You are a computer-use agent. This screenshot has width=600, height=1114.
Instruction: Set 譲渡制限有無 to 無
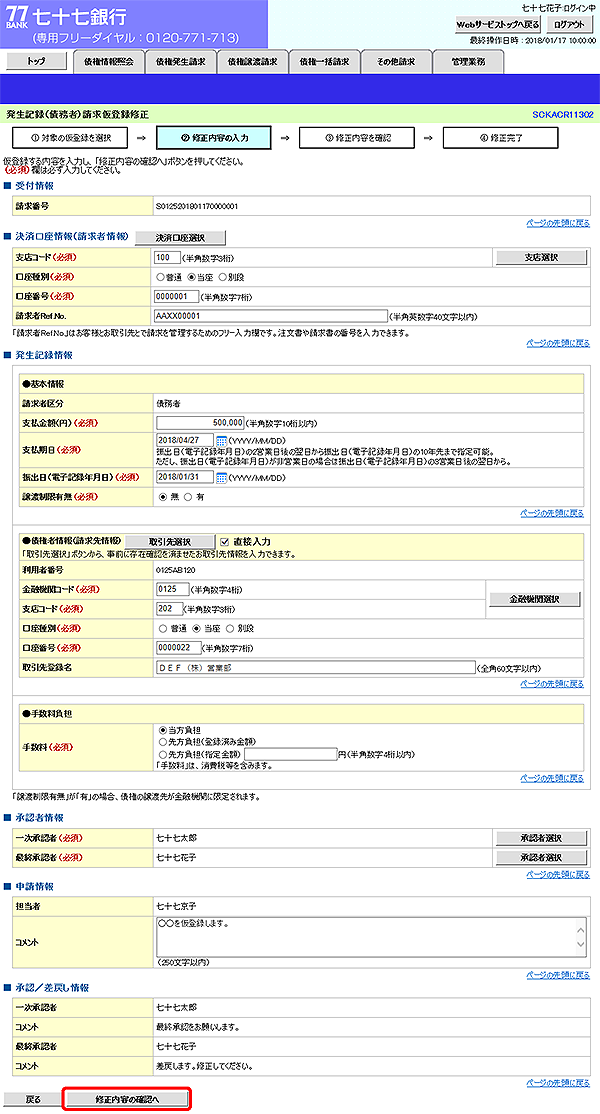point(163,497)
